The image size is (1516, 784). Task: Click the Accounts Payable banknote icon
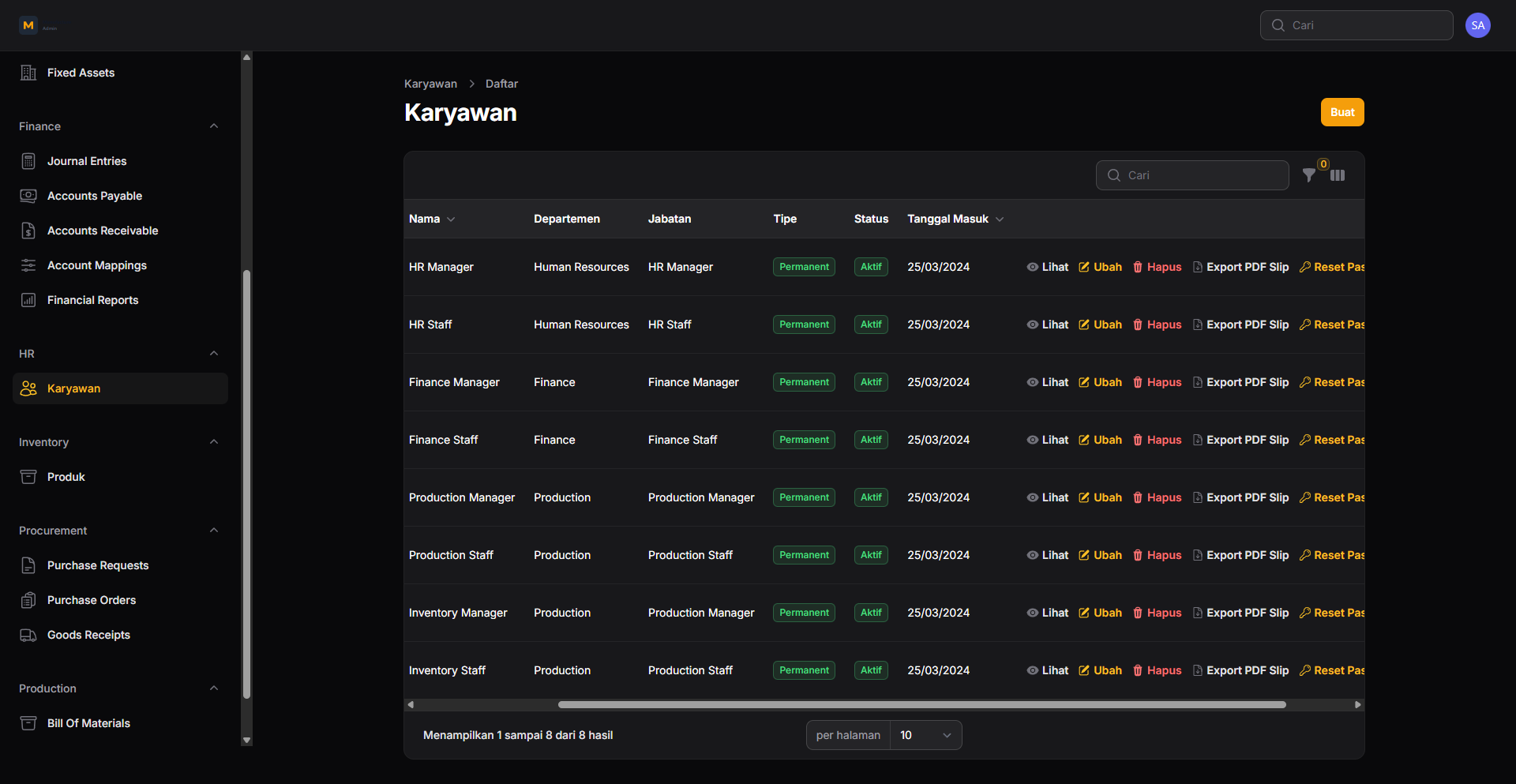(28, 196)
